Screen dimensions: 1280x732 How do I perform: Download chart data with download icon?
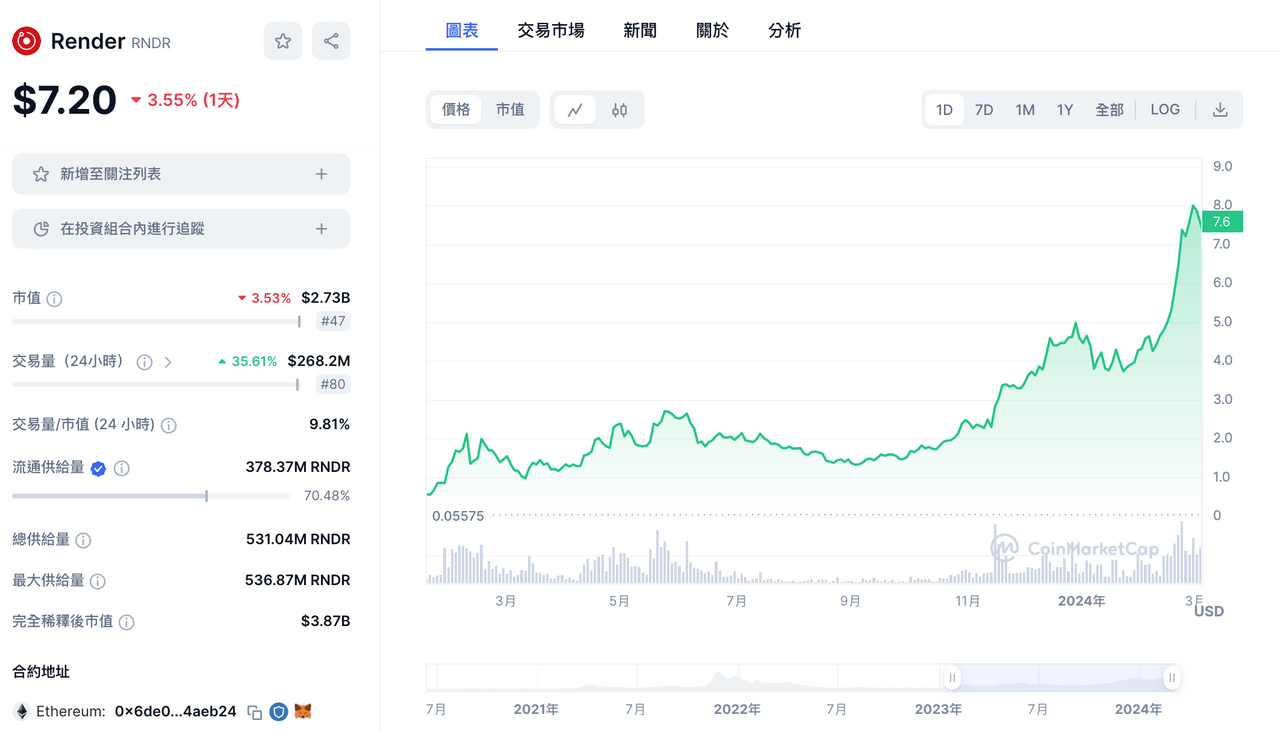pos(1220,110)
